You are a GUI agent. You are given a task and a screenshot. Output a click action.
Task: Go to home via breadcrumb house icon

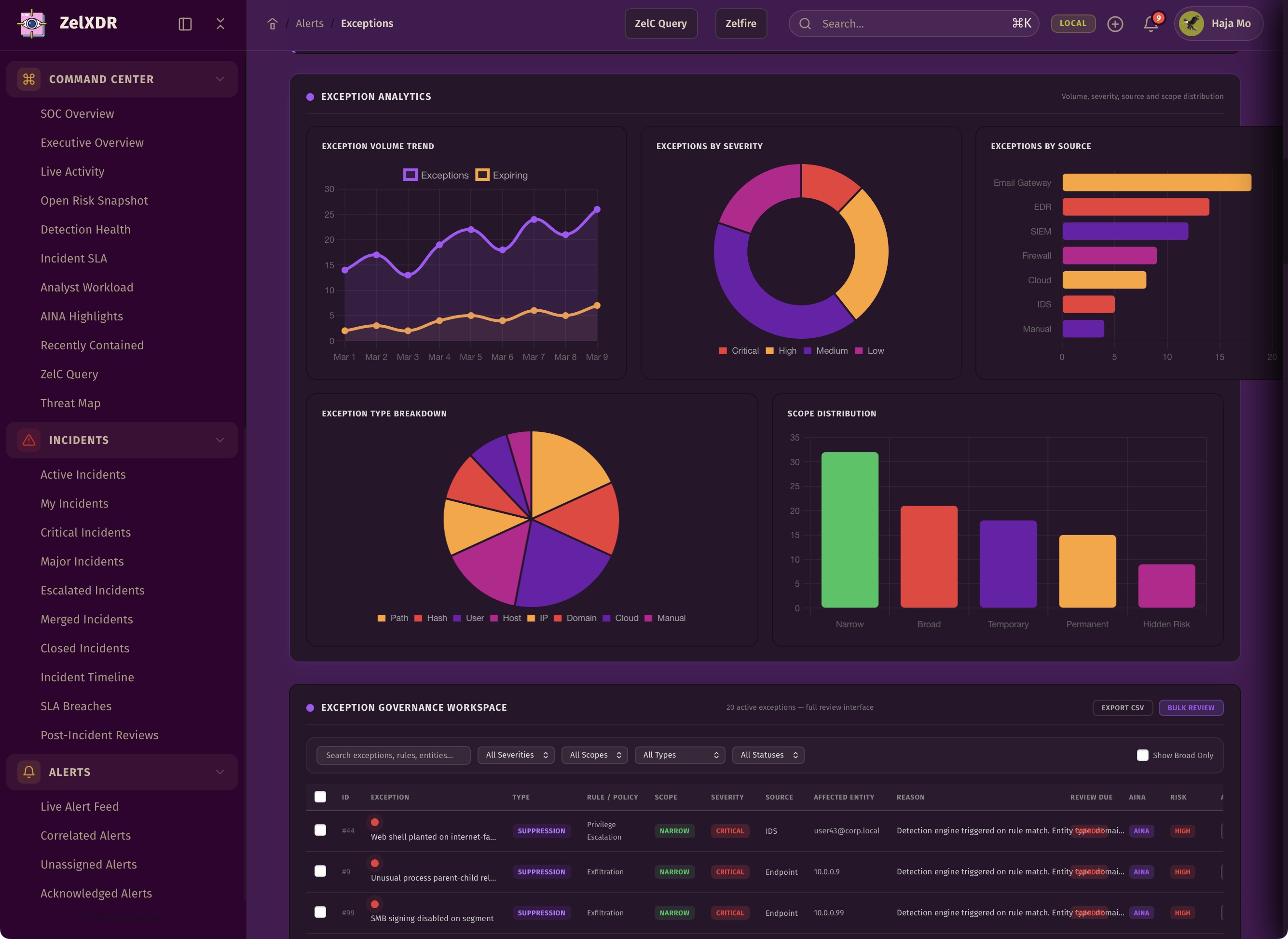pyautogui.click(x=272, y=24)
